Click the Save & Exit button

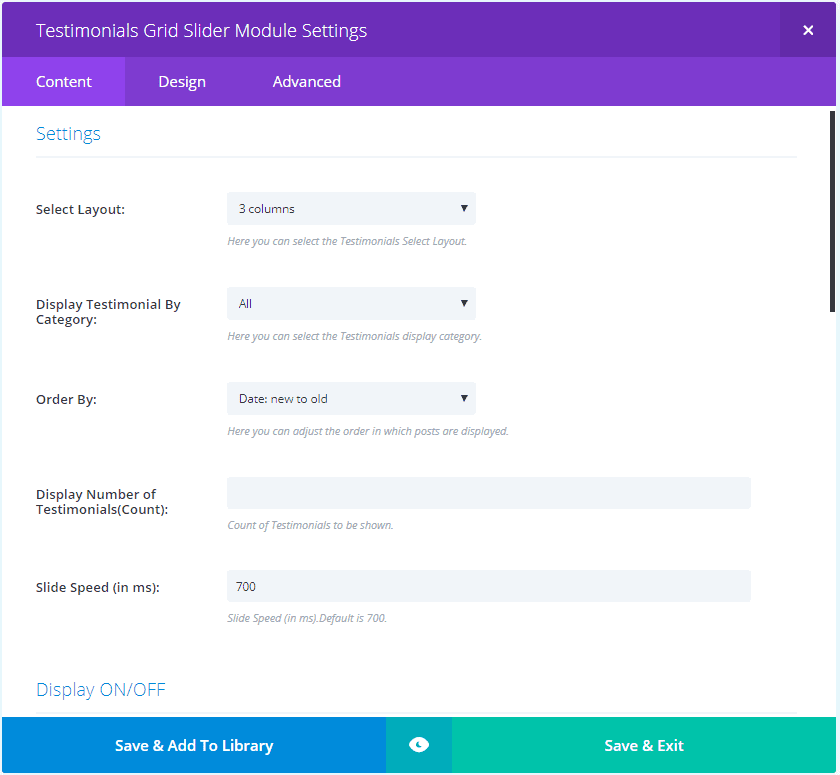644,745
